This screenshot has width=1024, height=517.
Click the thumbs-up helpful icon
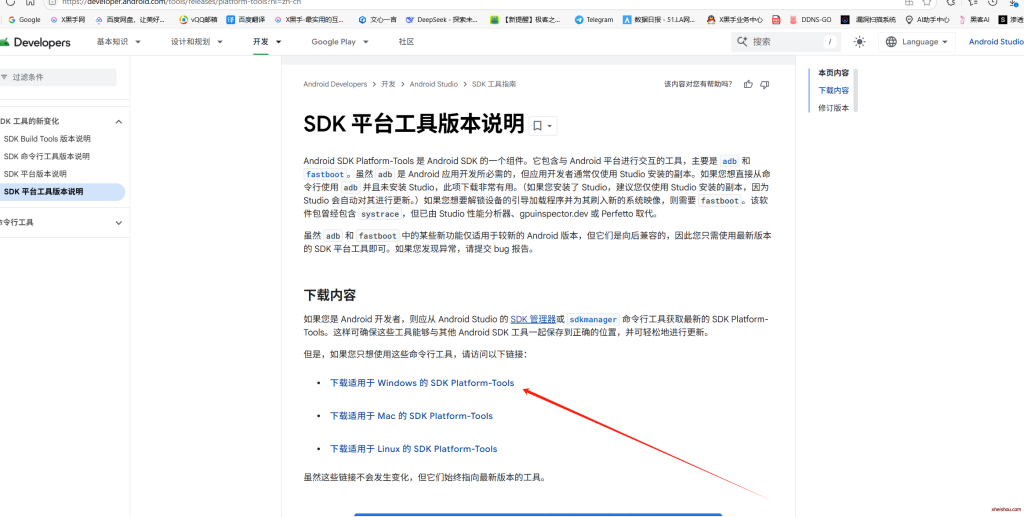(x=748, y=84)
